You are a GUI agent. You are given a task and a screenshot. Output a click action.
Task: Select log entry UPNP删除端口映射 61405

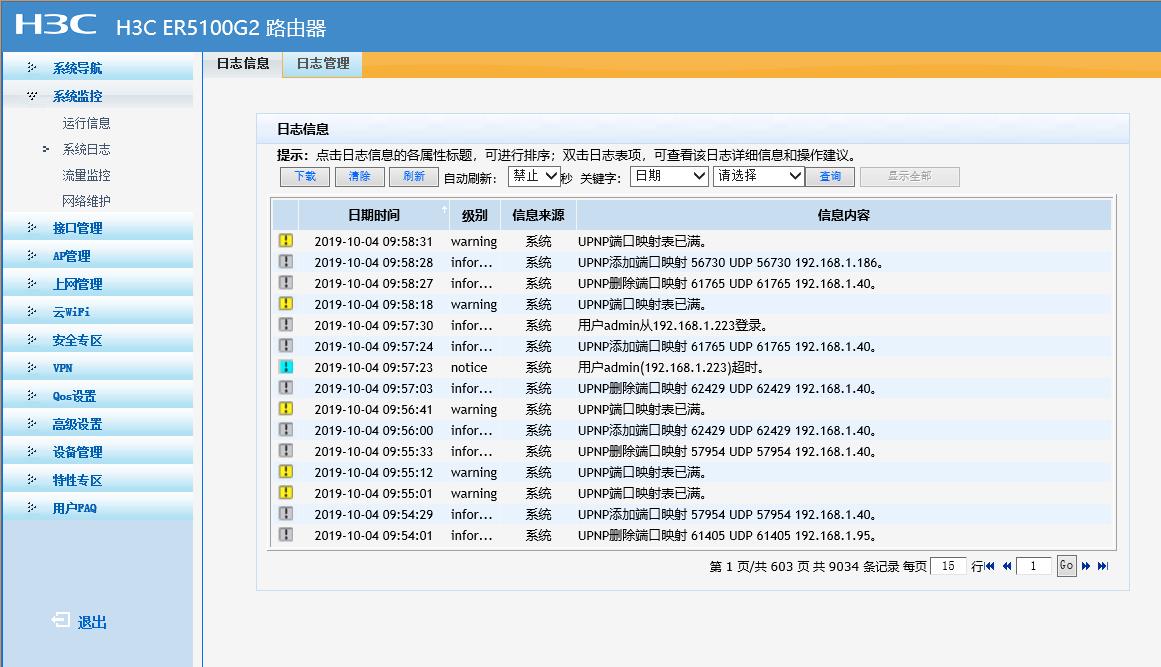coord(727,535)
